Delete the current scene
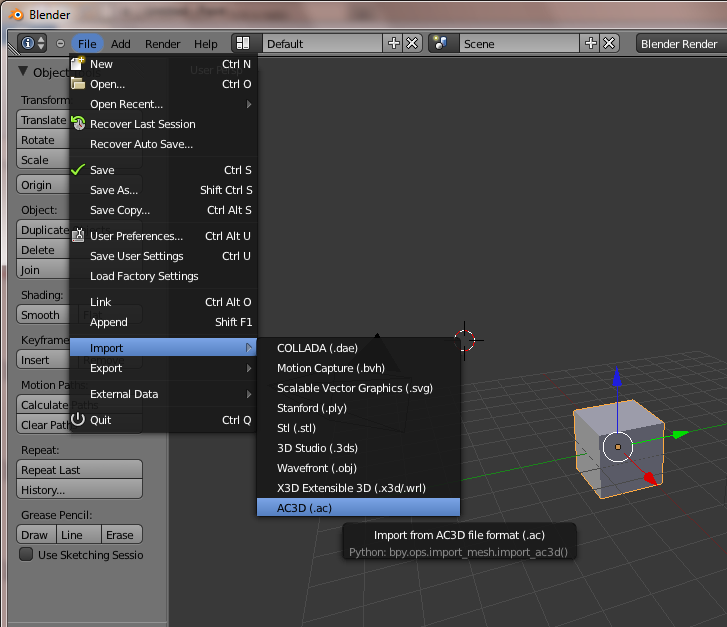The image size is (727, 627). [609, 44]
